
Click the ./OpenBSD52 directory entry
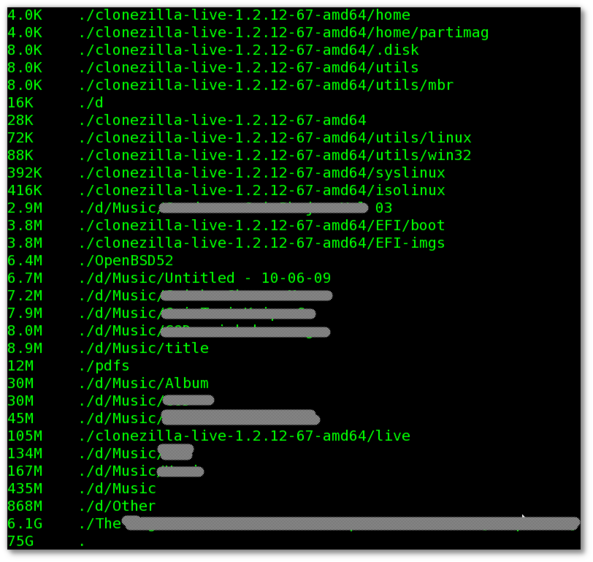[126, 261]
